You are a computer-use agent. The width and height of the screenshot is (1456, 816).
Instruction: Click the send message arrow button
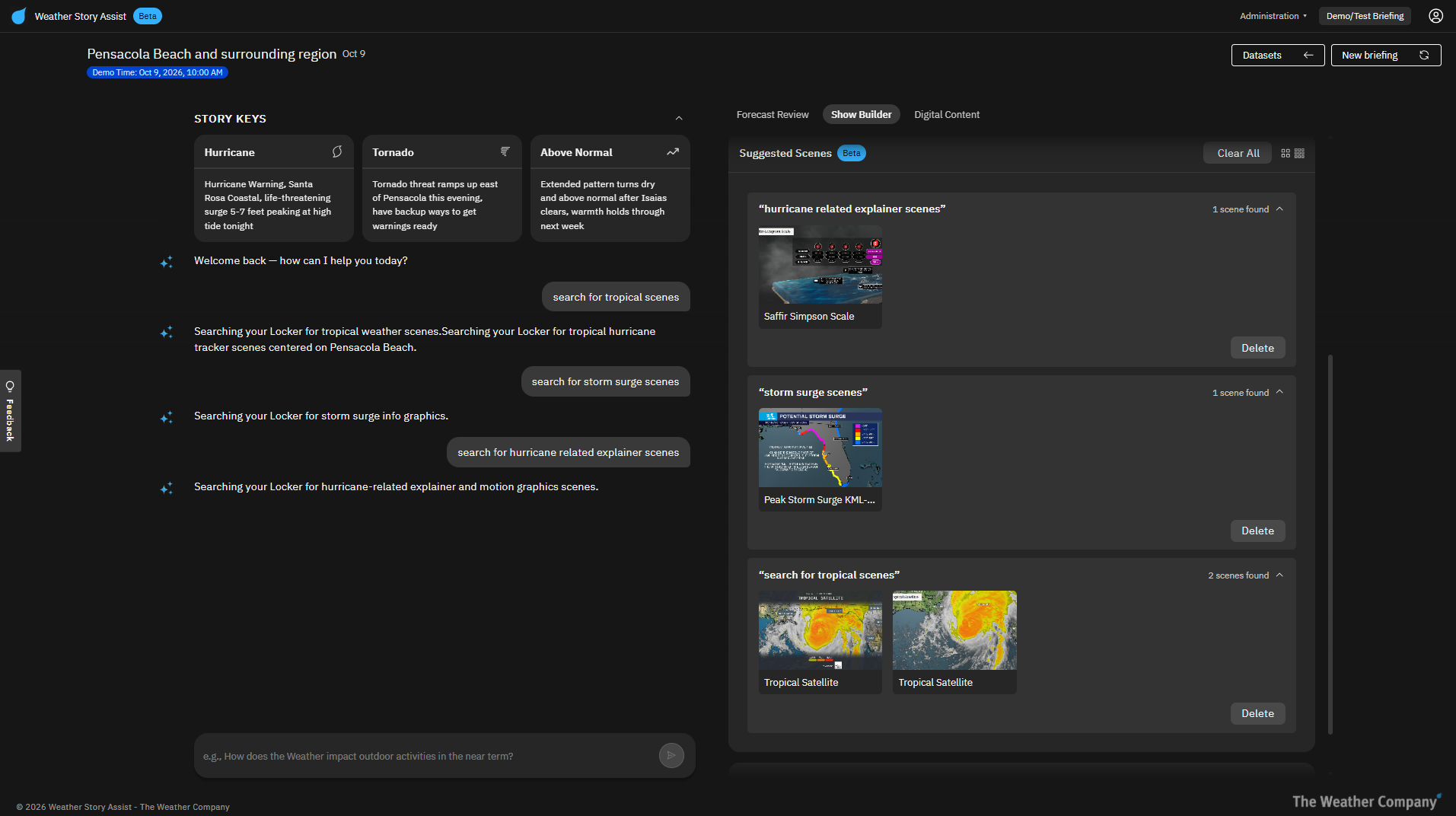(671, 755)
